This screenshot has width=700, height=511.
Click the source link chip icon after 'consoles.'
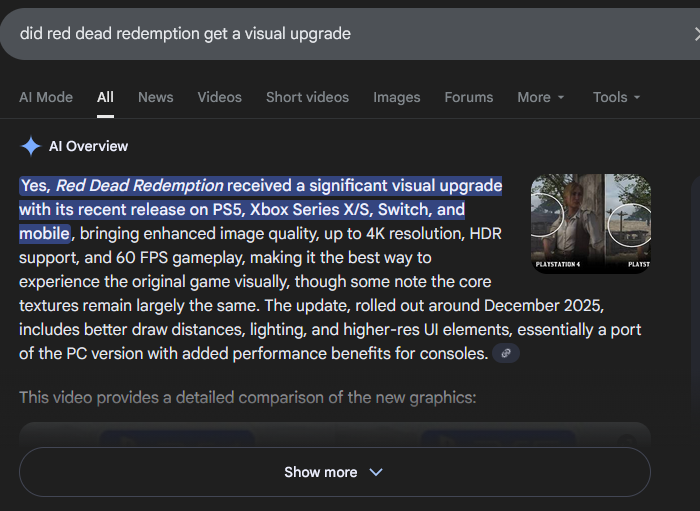(x=507, y=353)
